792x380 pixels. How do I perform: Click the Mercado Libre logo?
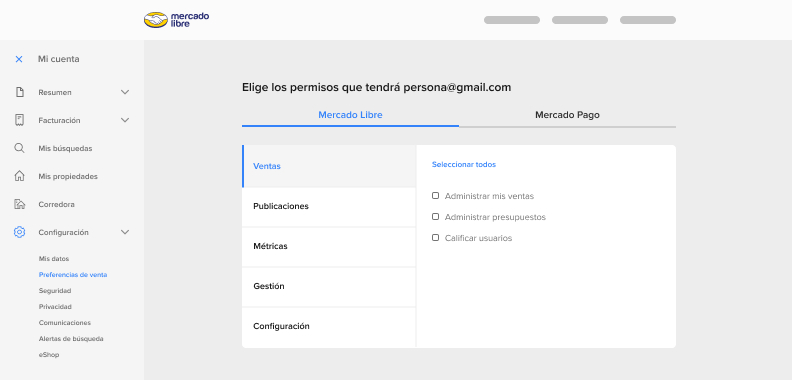(x=176, y=20)
